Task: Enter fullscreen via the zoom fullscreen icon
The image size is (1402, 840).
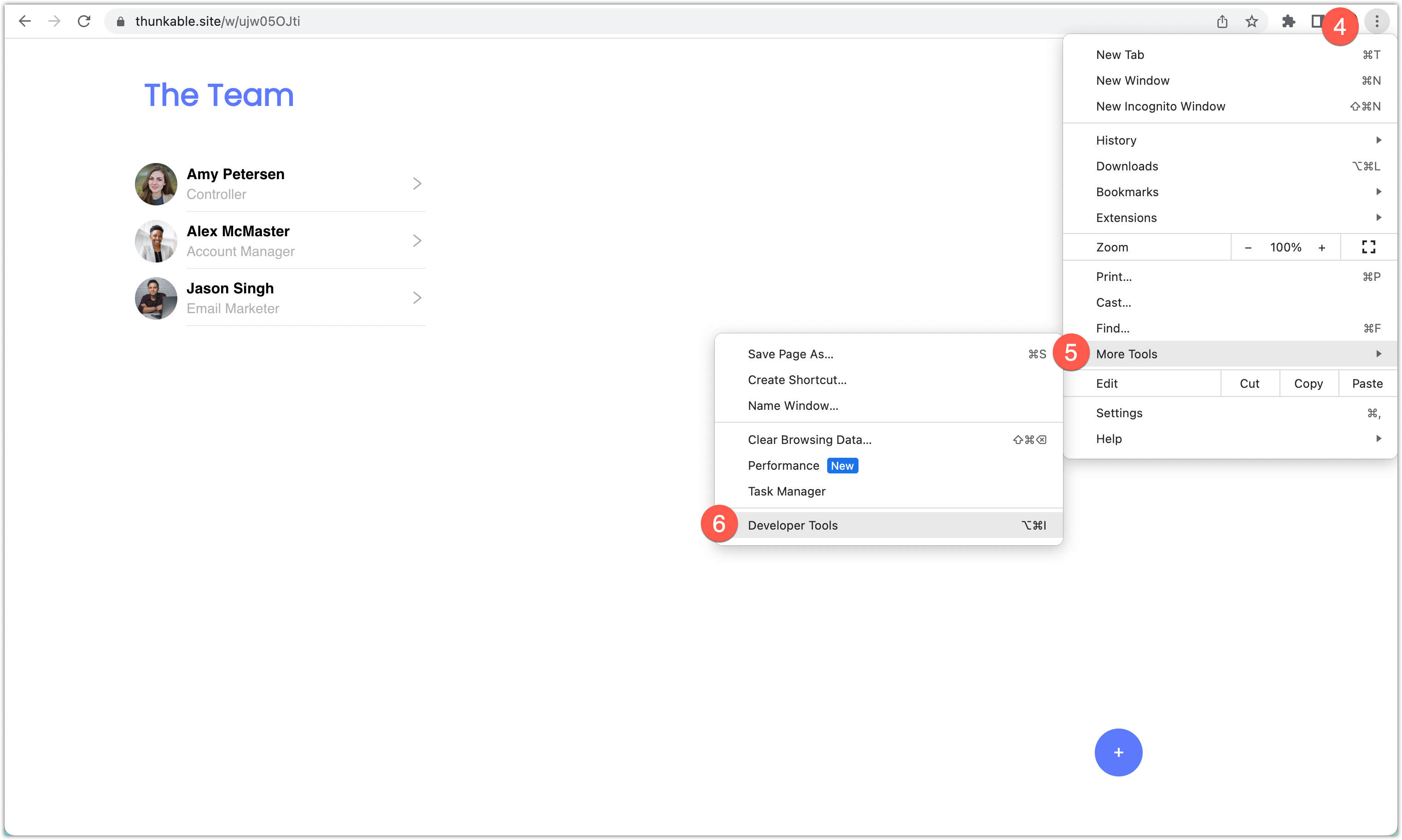Action: click(1368, 247)
